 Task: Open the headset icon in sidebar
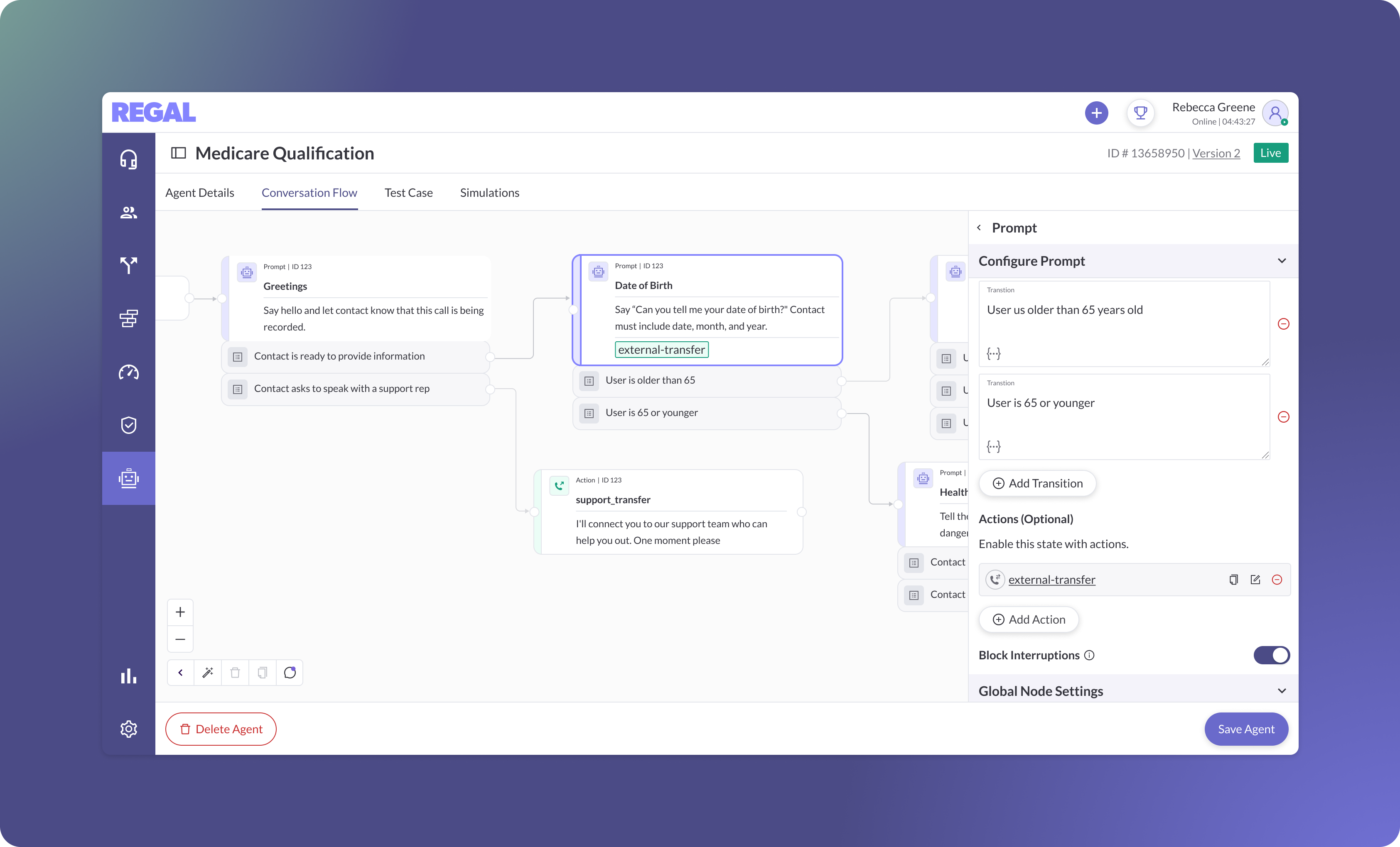[128, 159]
